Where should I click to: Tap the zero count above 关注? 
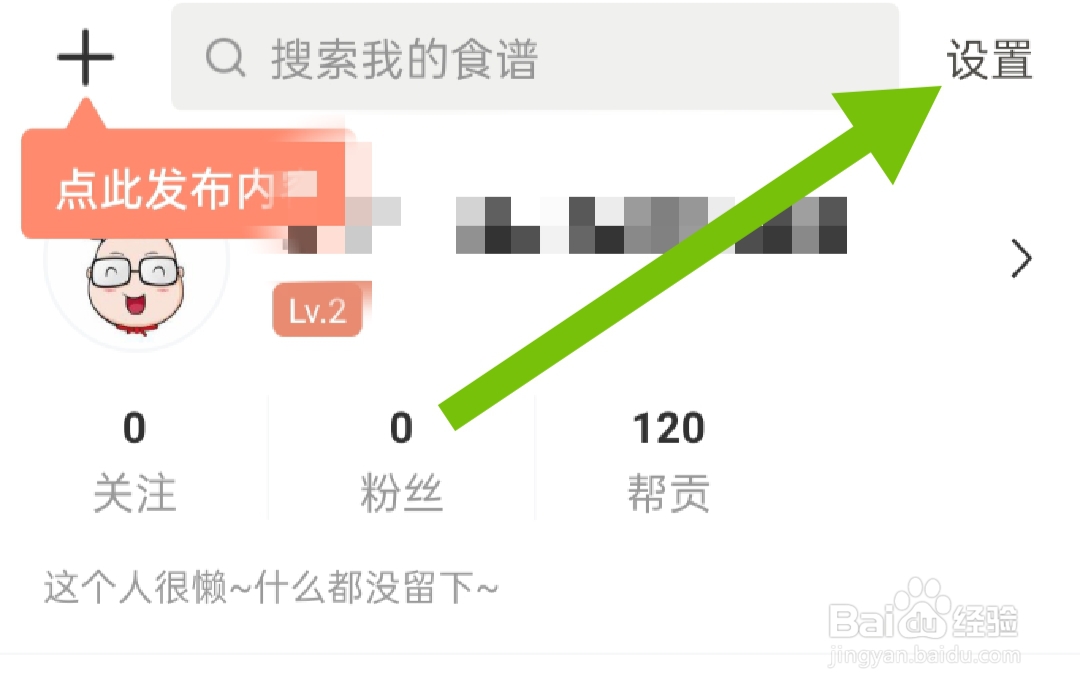[134, 428]
